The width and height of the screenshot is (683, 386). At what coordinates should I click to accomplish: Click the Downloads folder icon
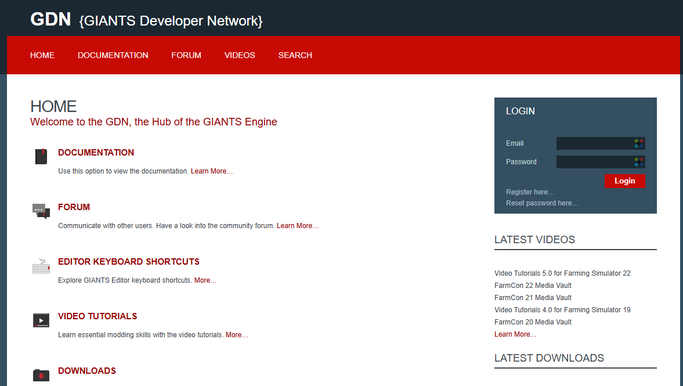coord(41,375)
